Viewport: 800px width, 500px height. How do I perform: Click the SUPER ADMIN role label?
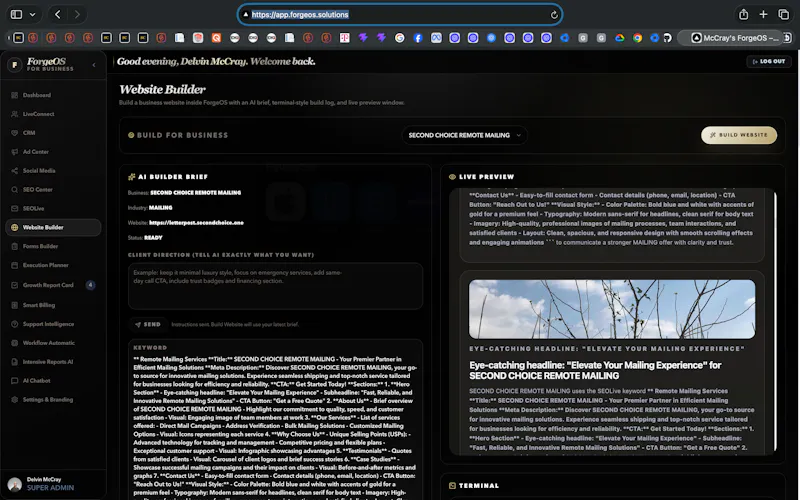[x=50, y=488]
